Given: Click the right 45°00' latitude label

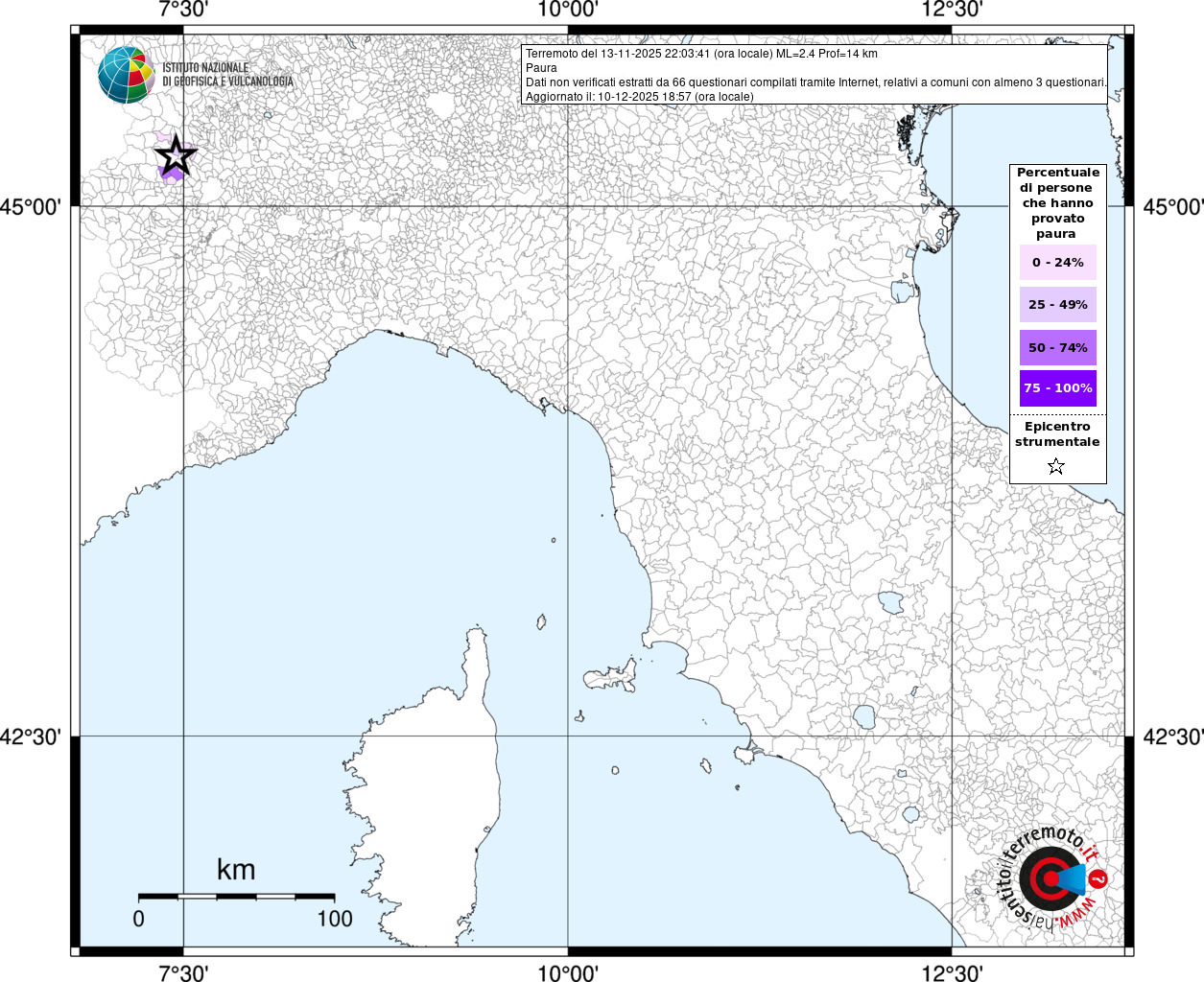Looking at the screenshot, I should click(x=1172, y=207).
